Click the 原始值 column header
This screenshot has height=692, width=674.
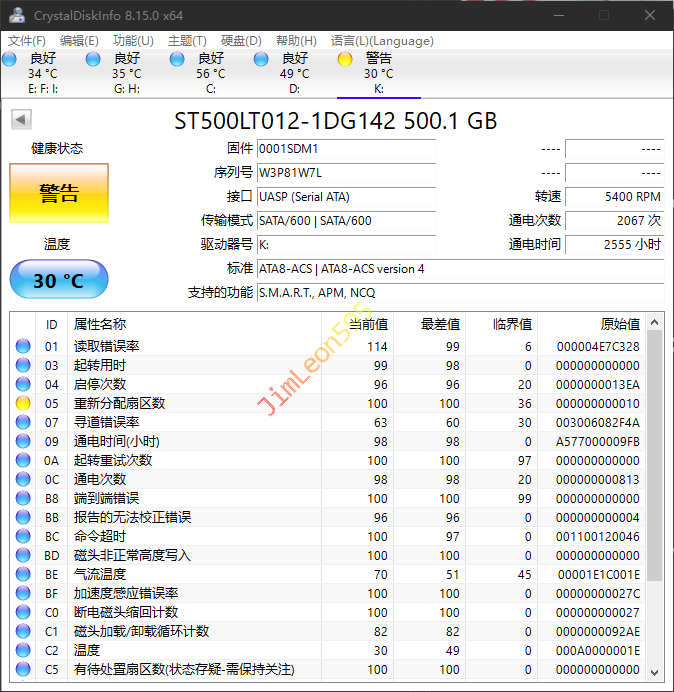pyautogui.click(x=619, y=324)
